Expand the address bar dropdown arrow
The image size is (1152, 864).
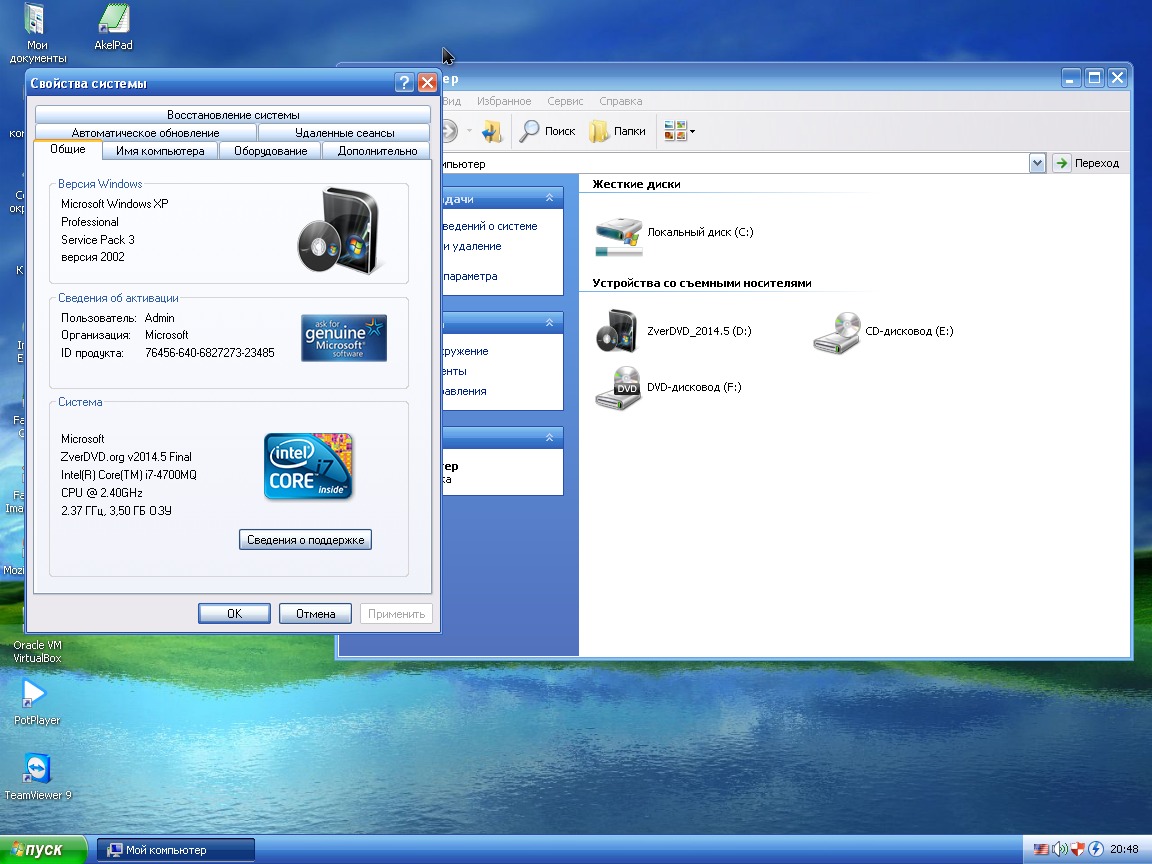coord(1037,163)
